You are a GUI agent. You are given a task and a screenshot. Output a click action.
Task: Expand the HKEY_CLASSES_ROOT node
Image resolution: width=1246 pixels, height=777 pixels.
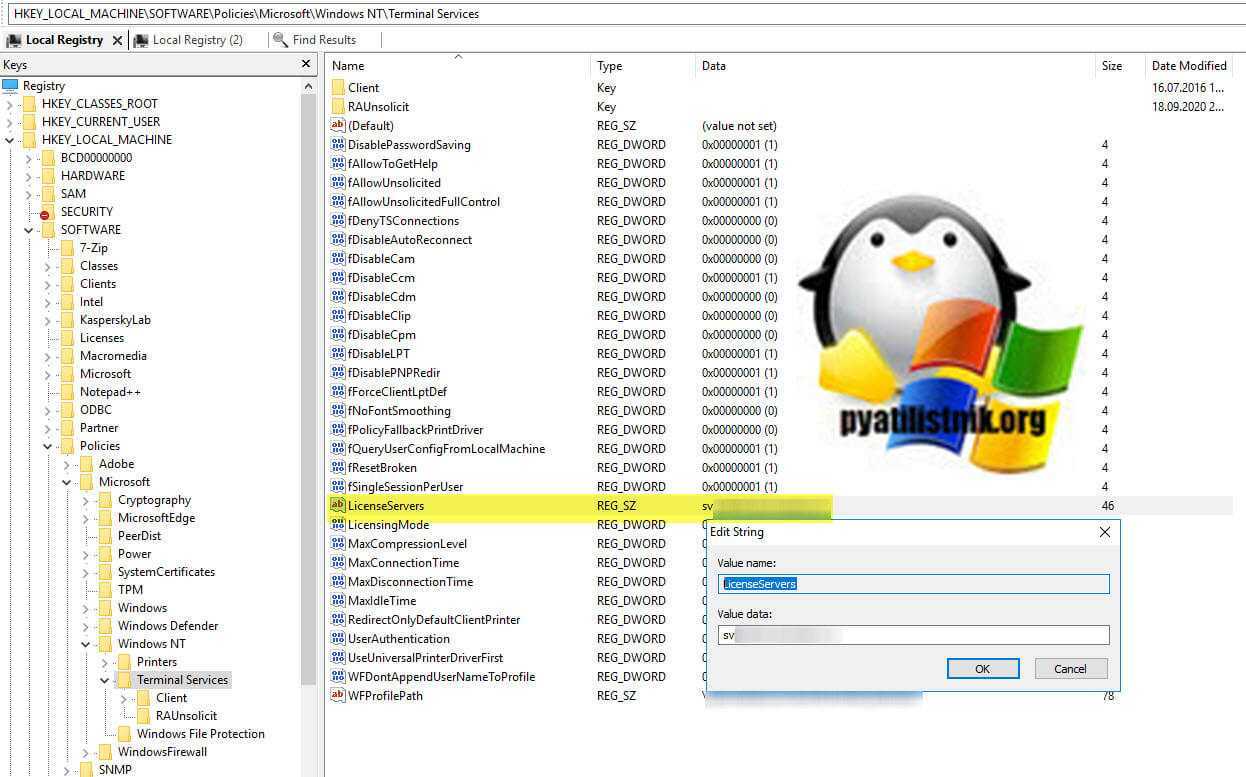click(10, 104)
